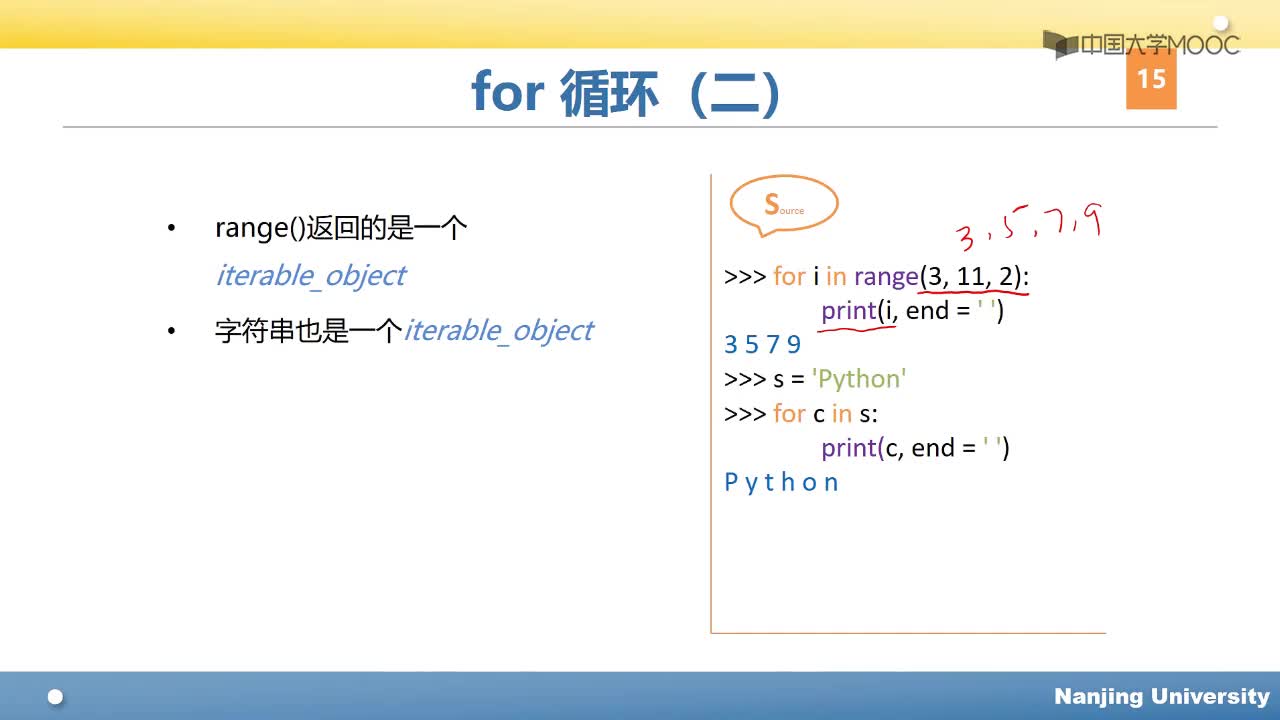Click the code line "s = 'Python'"
1280x720 pixels.
tap(815, 379)
